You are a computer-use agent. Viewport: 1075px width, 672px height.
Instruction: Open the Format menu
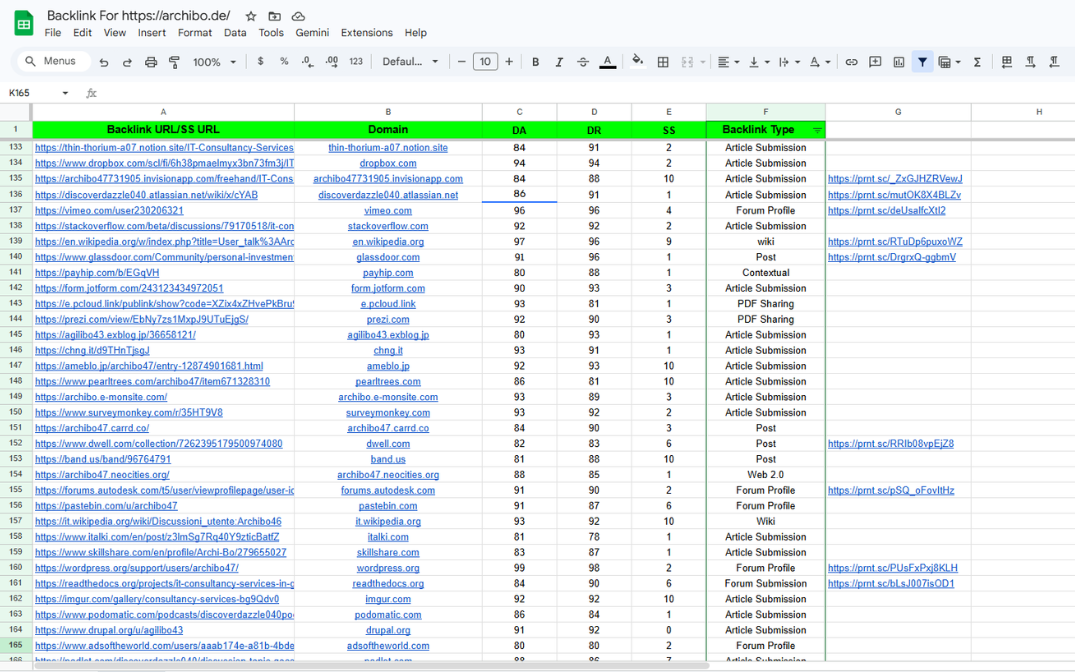pyautogui.click(x=194, y=32)
